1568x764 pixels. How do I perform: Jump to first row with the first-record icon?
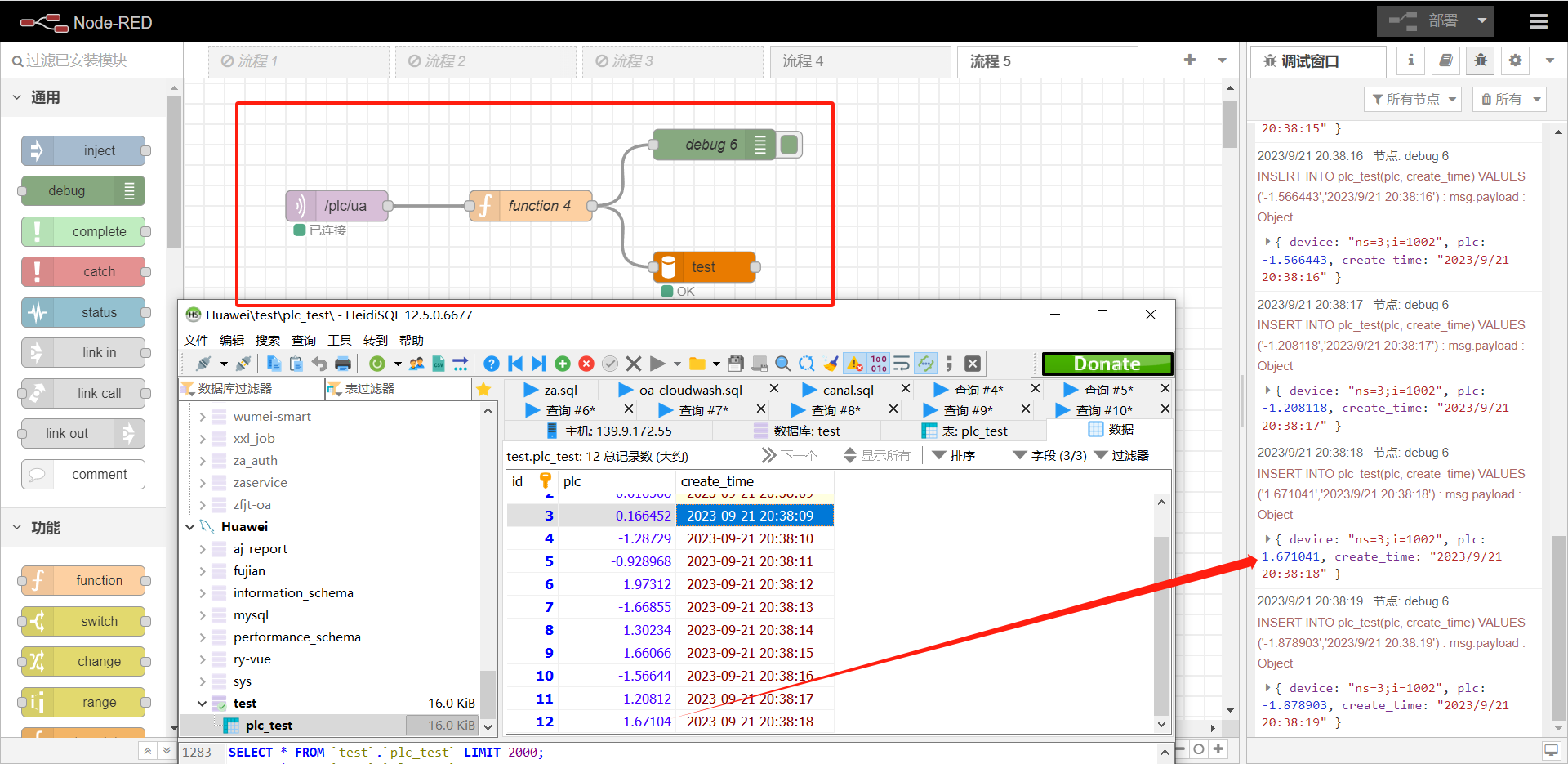515,364
